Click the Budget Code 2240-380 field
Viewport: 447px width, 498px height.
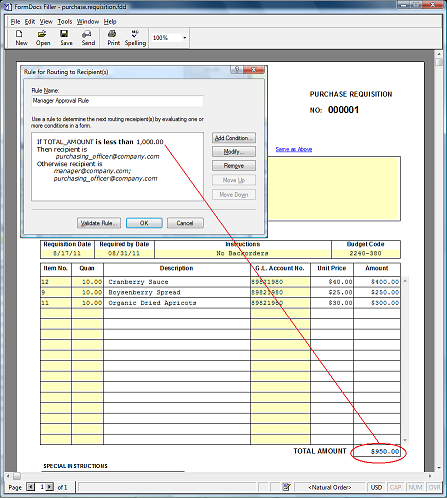point(365,254)
